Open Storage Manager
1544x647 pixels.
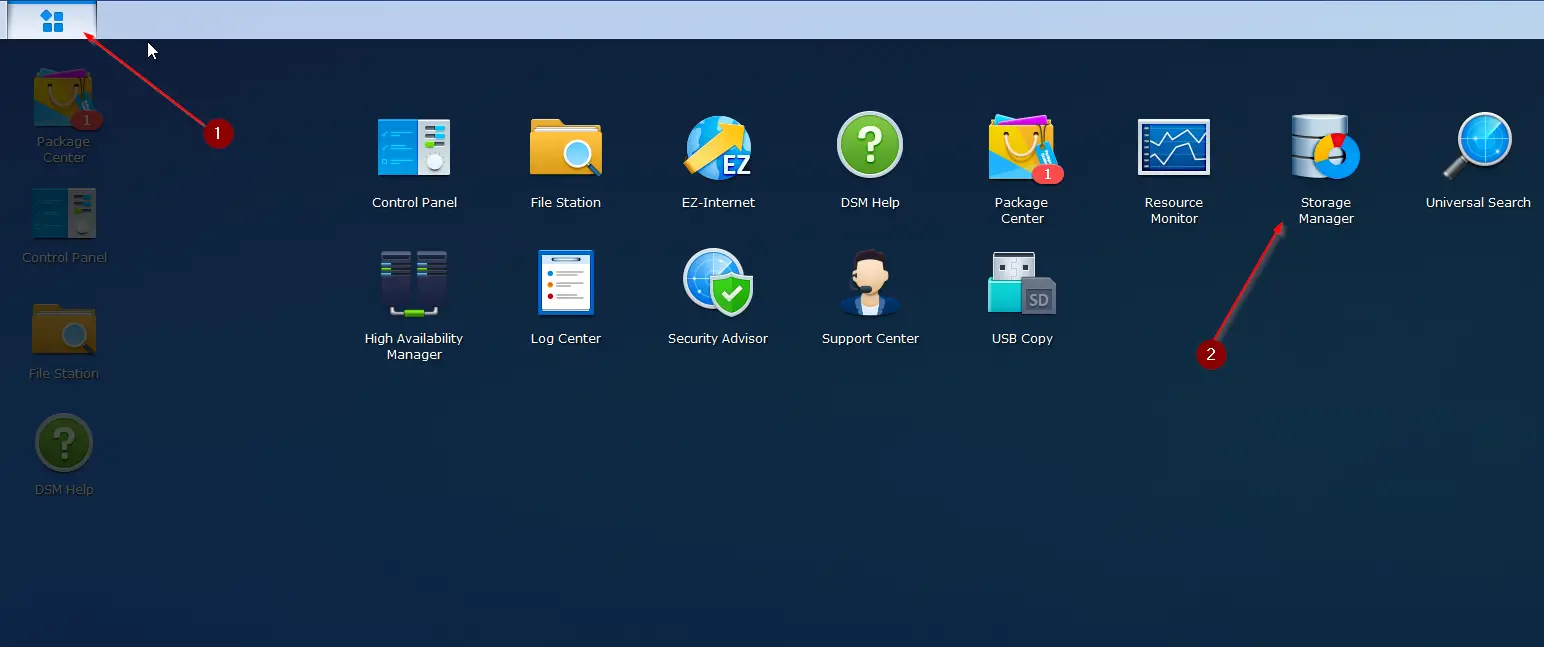point(1326,147)
